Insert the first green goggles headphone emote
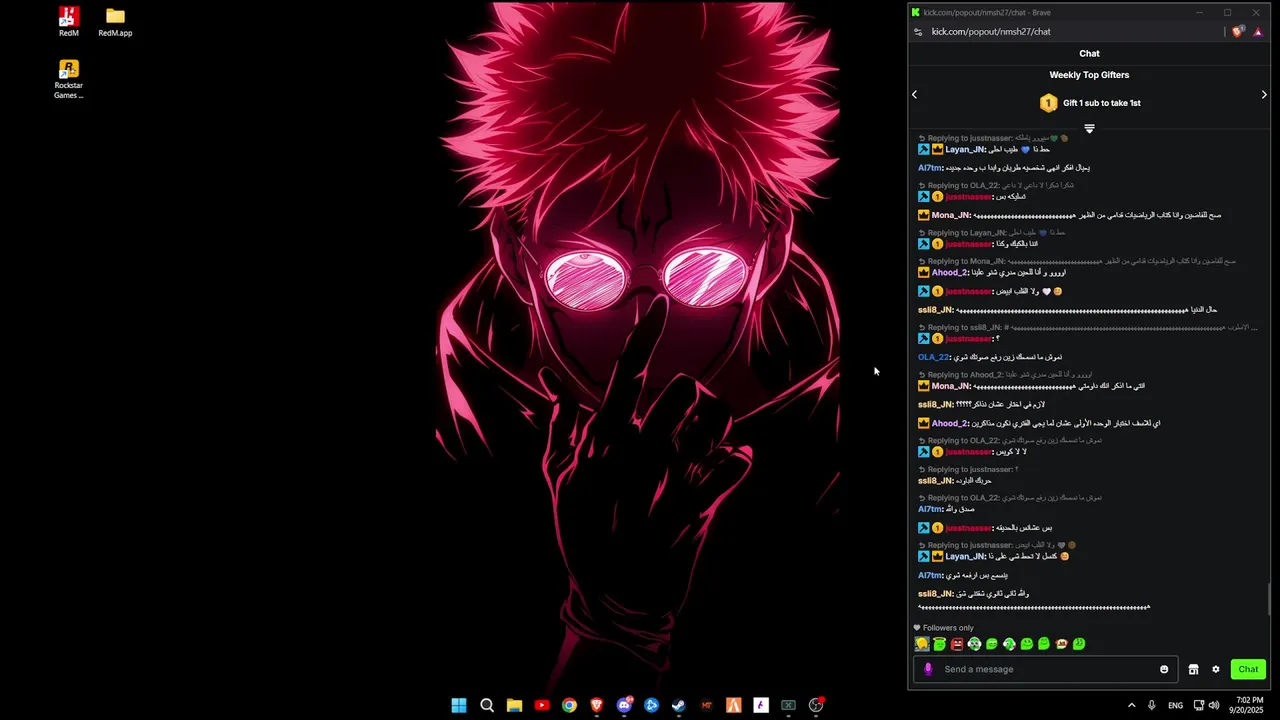Screen dimensions: 1280x720 [x=974, y=644]
